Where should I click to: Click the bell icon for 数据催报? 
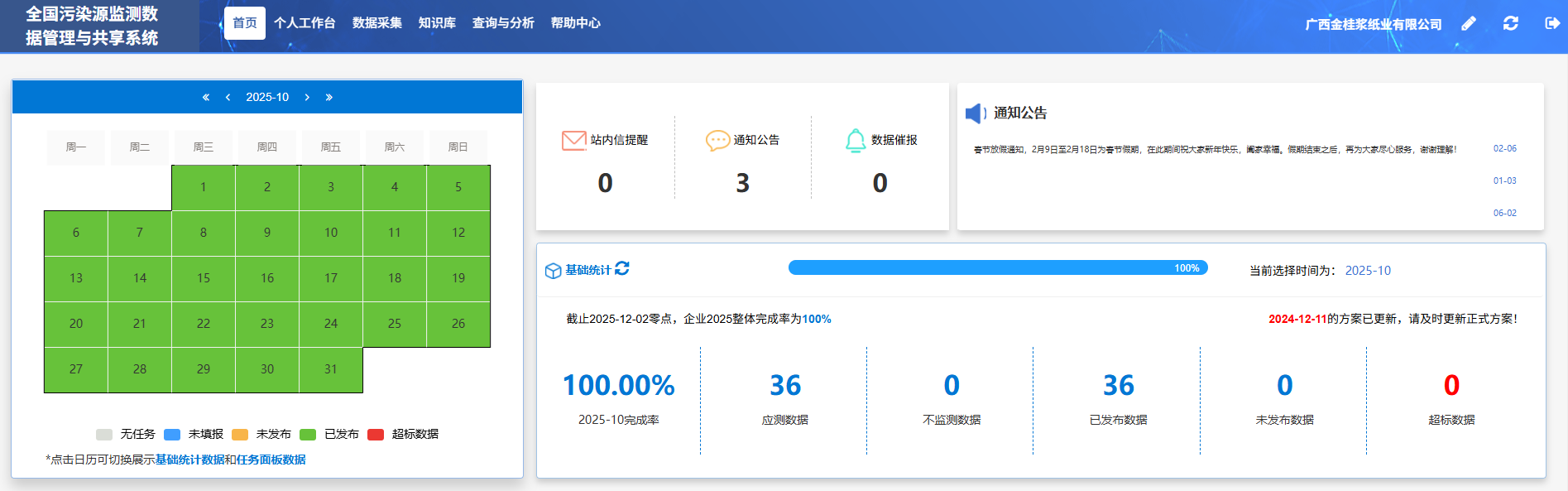pyautogui.click(x=856, y=140)
